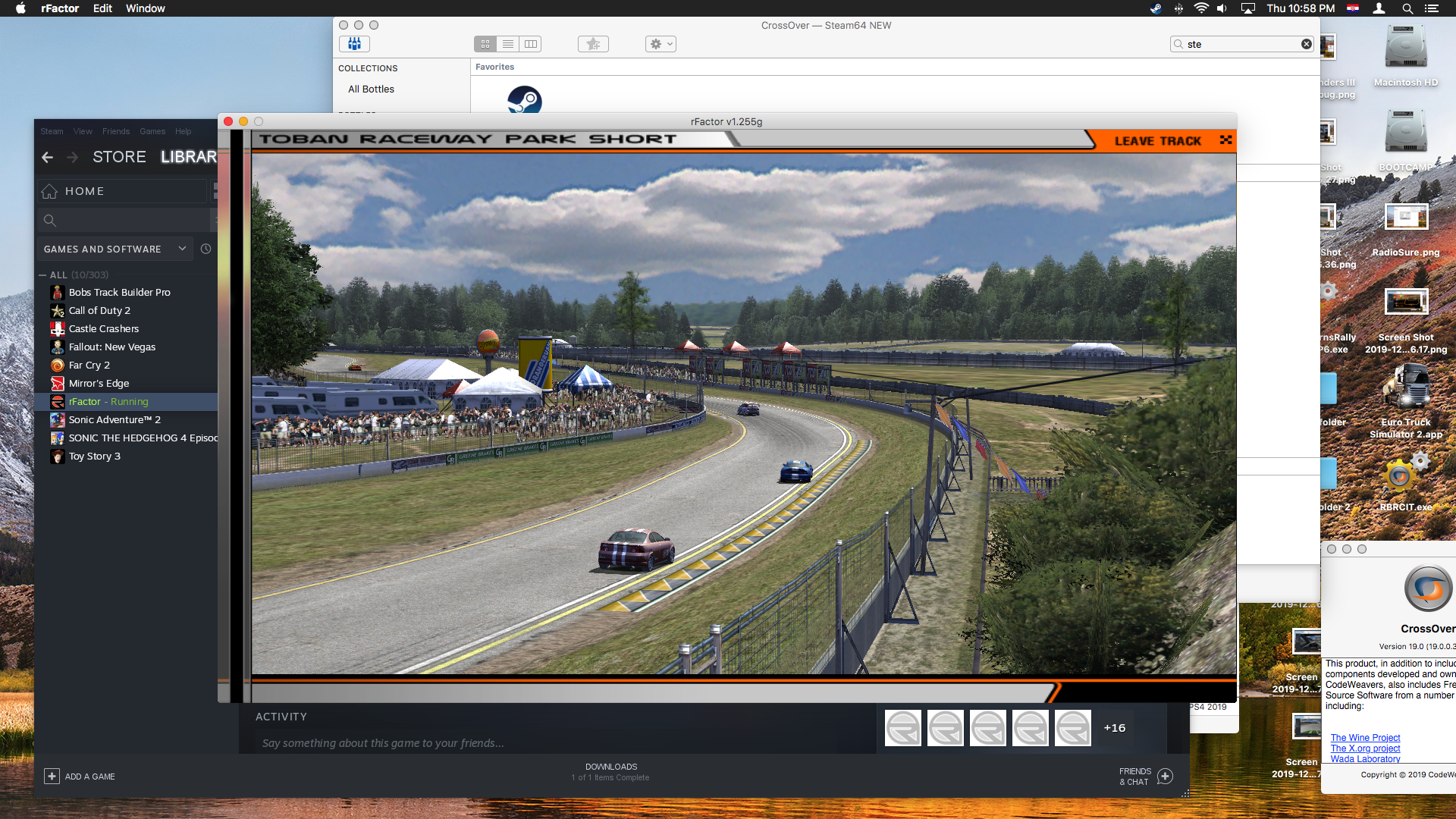Open the Steam STORE tab
1456x819 pixels.
coord(119,157)
